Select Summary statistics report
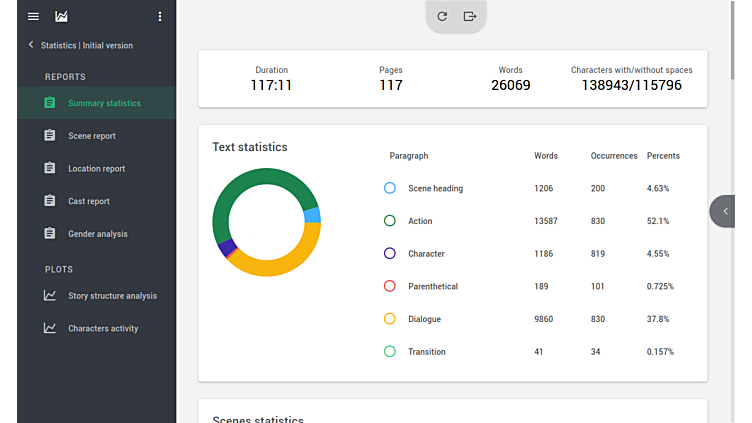Screen dimensions: 752x423 (104, 103)
